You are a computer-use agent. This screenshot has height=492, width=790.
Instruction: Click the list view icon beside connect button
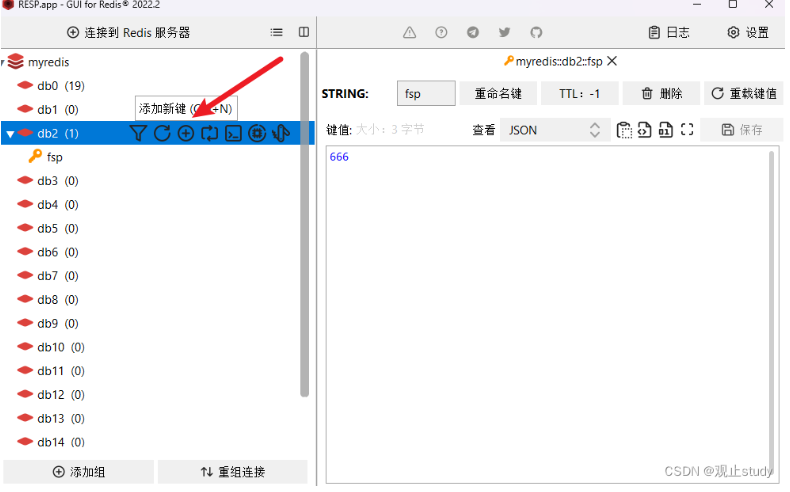pos(277,32)
